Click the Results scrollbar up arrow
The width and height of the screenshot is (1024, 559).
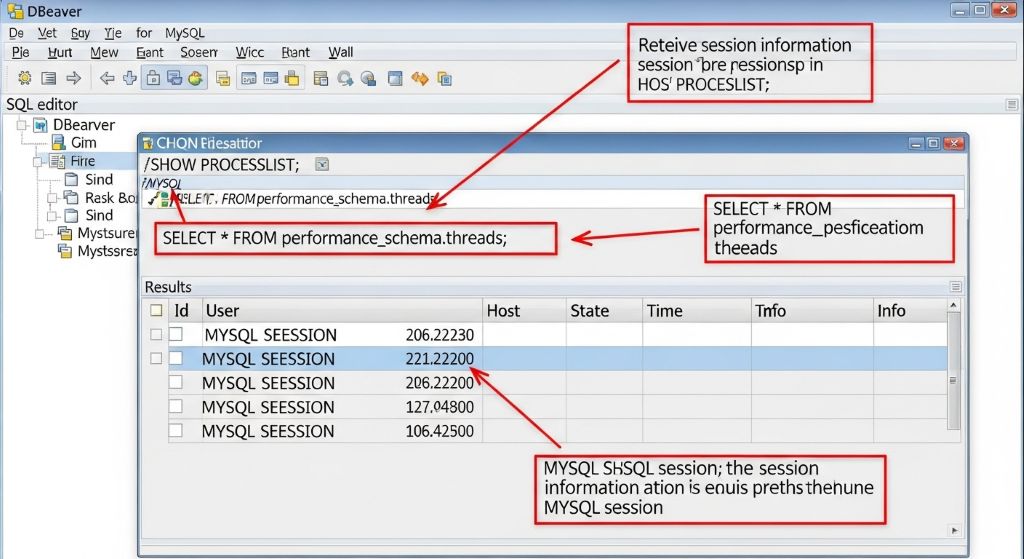953,305
